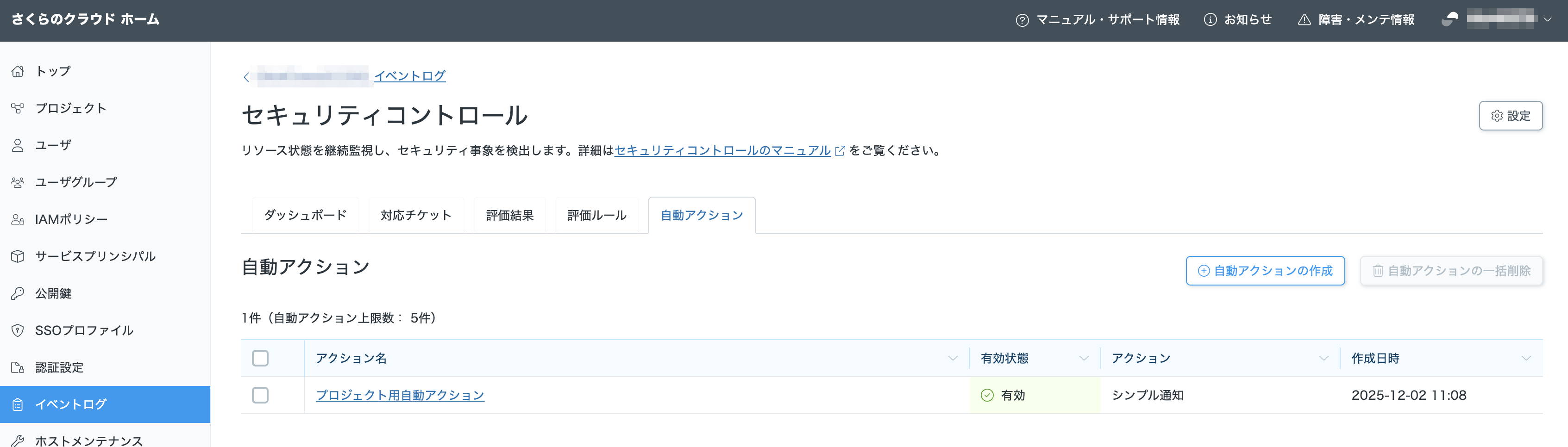Click the home icon beside トップ
Screen dimensions: 1568x447
click(18, 71)
